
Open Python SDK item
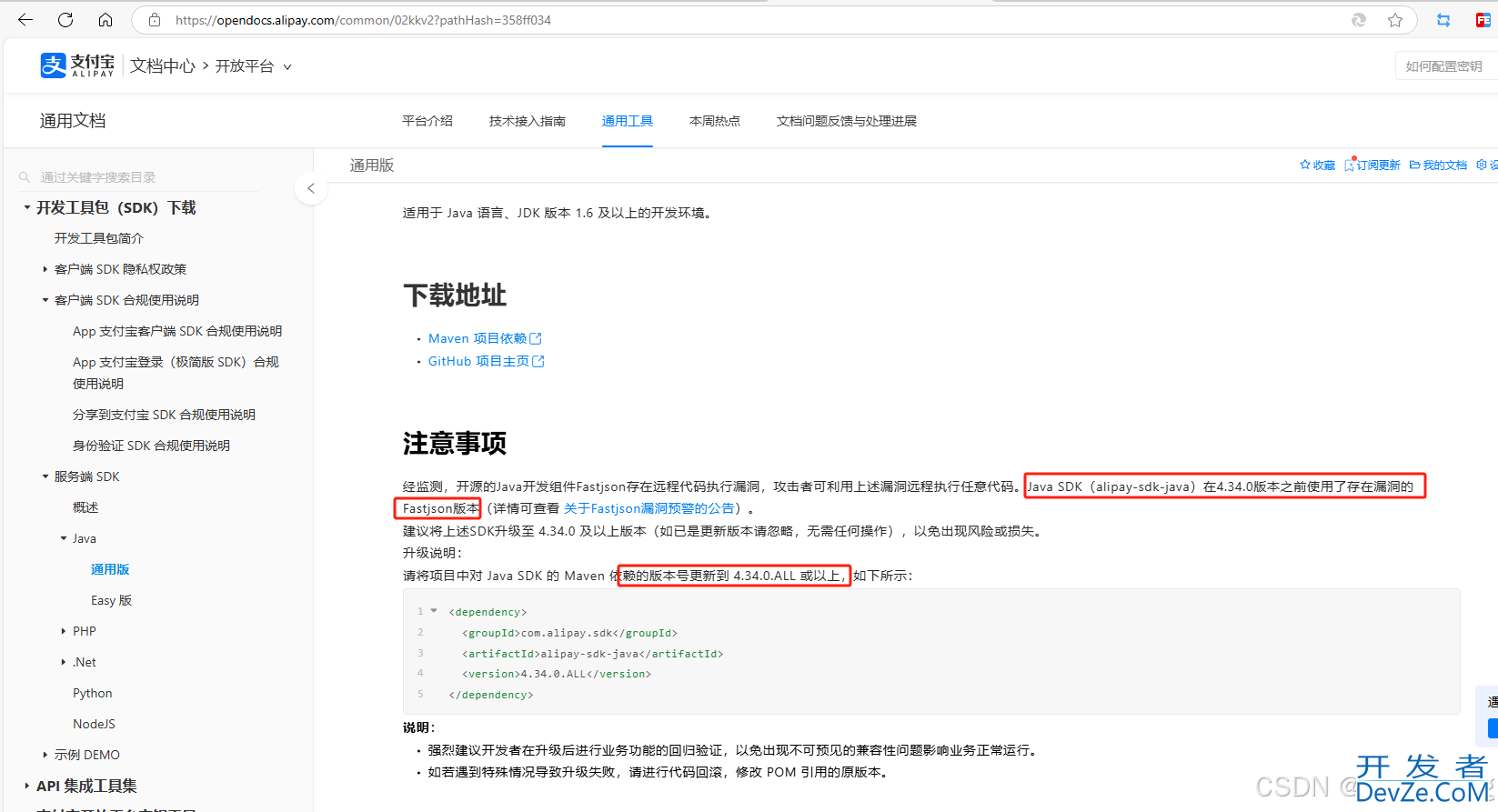point(93,693)
